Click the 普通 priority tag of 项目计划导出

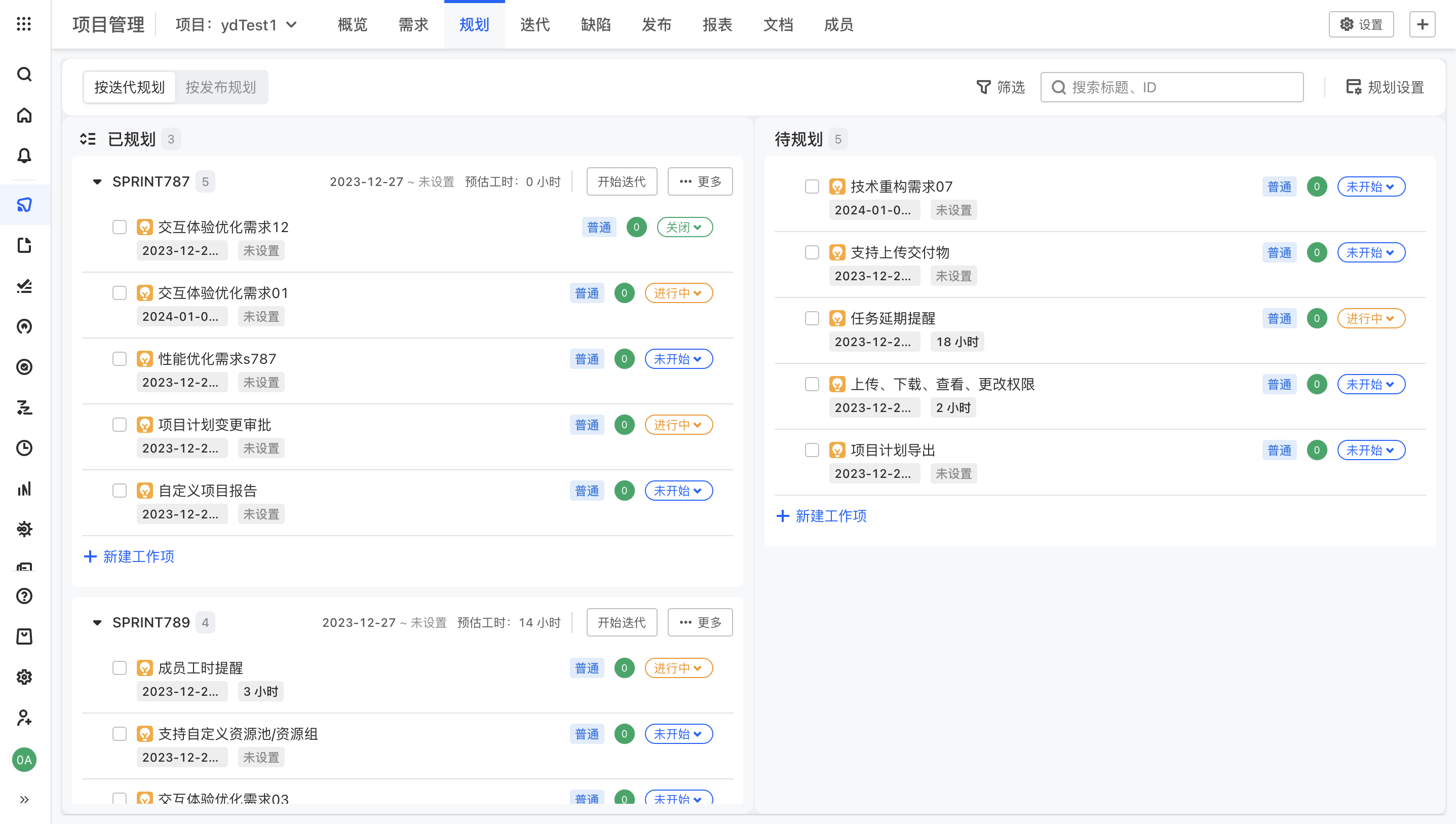coord(1279,450)
